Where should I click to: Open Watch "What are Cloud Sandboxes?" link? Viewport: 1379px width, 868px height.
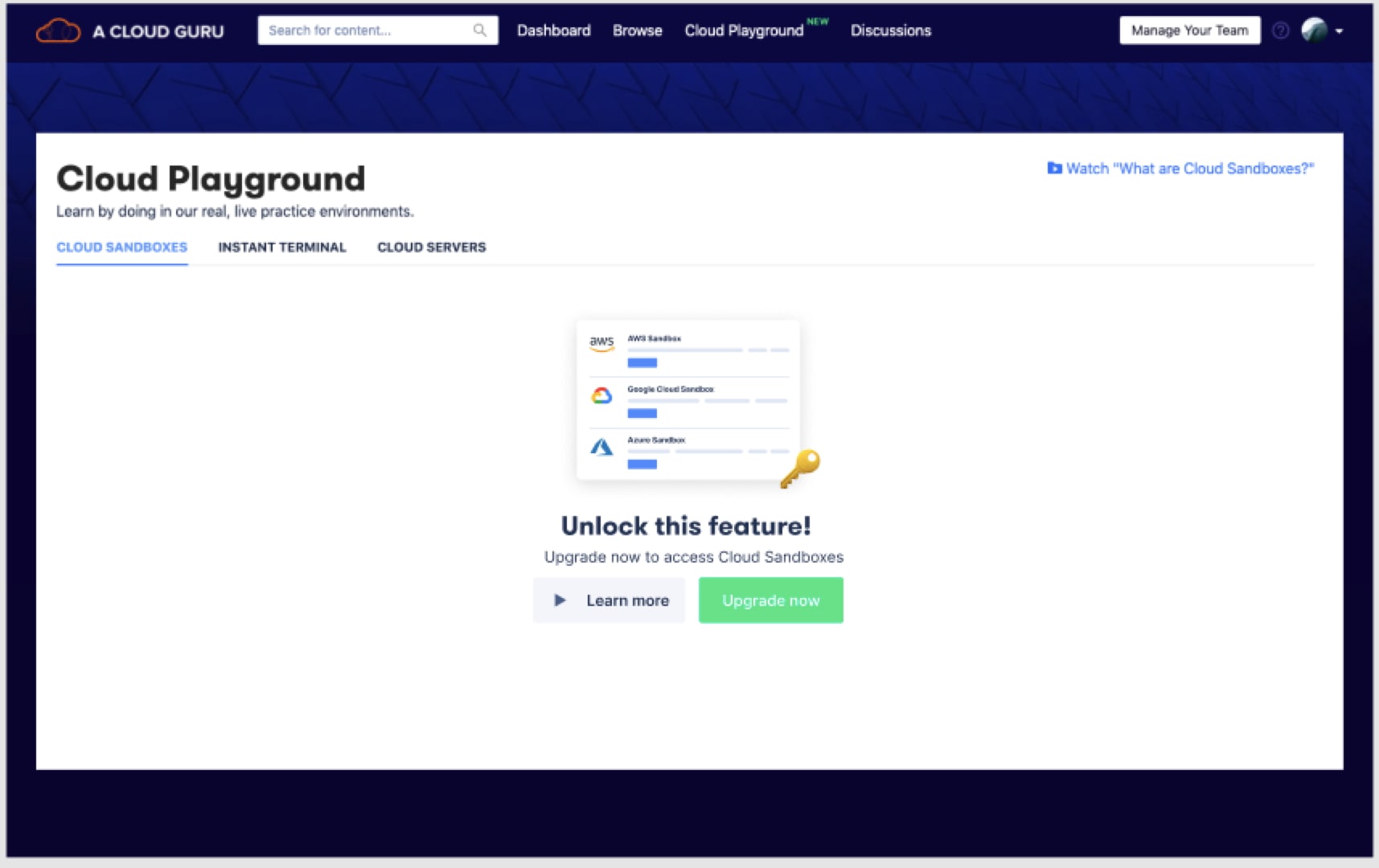tap(1180, 168)
